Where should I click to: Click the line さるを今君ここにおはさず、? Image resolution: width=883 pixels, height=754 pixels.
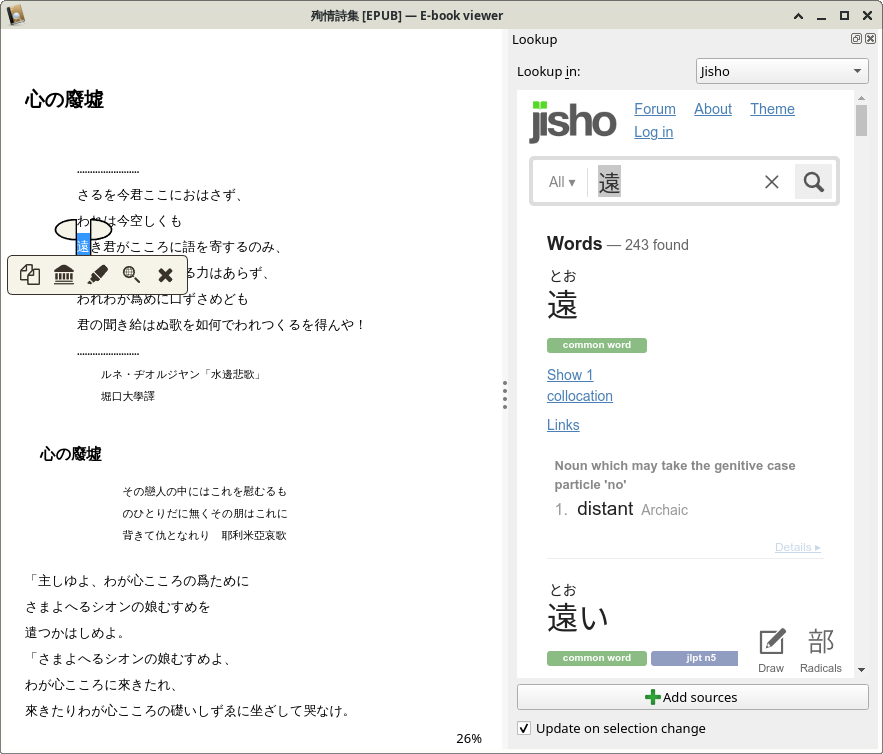coord(160,195)
